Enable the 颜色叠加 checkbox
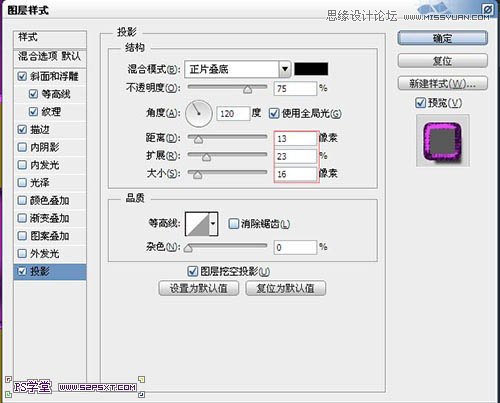500x403 pixels. coord(22,200)
